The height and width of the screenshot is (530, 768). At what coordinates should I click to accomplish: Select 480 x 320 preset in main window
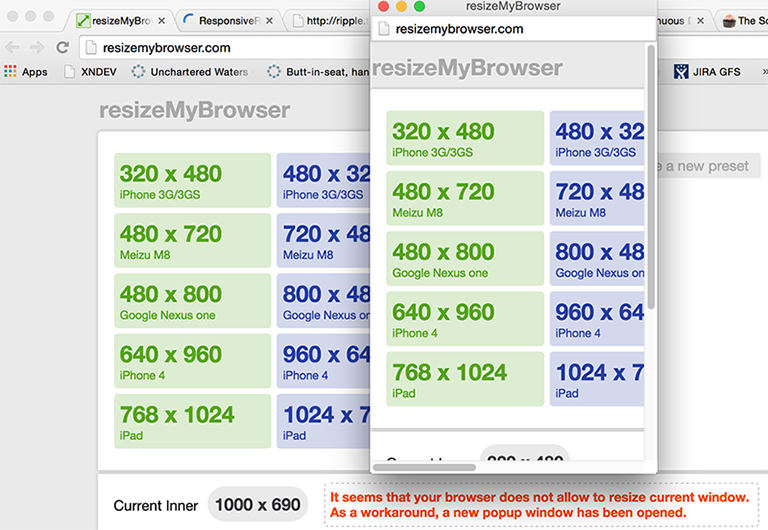tap(324, 180)
